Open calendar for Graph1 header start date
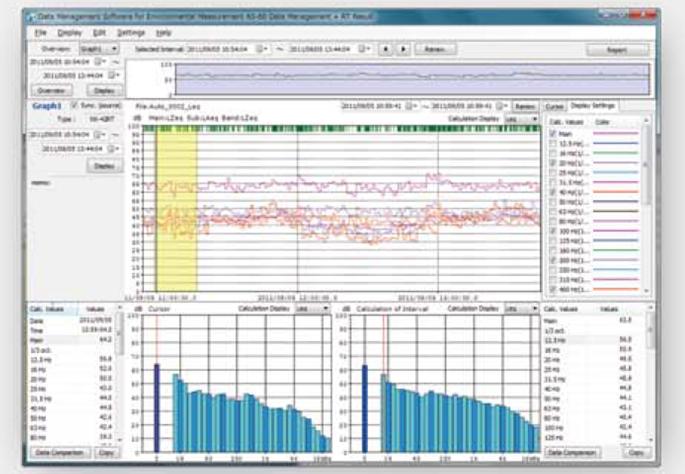 pyautogui.click(x=411, y=105)
